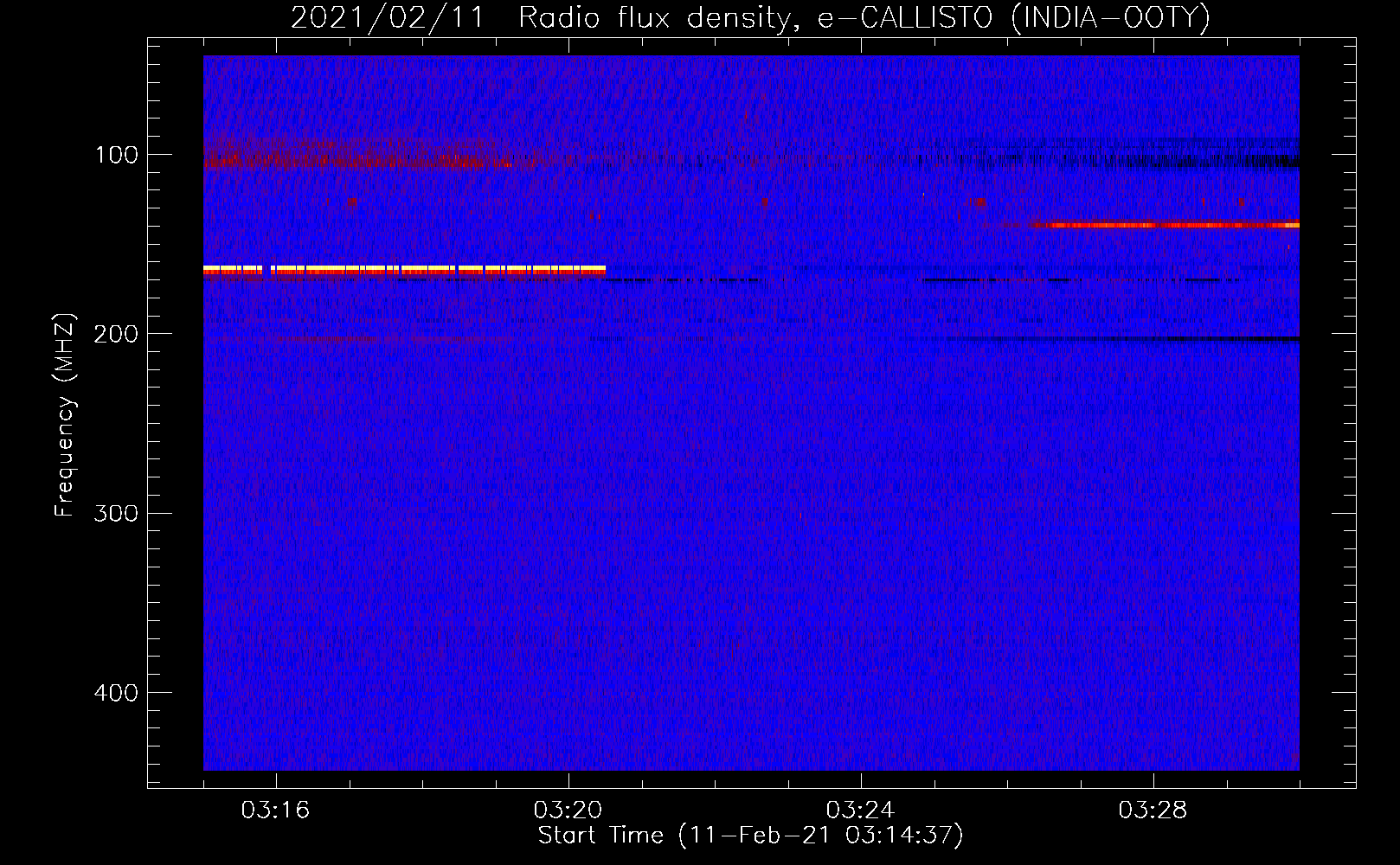Click the 03:16 time tick label

point(276,811)
